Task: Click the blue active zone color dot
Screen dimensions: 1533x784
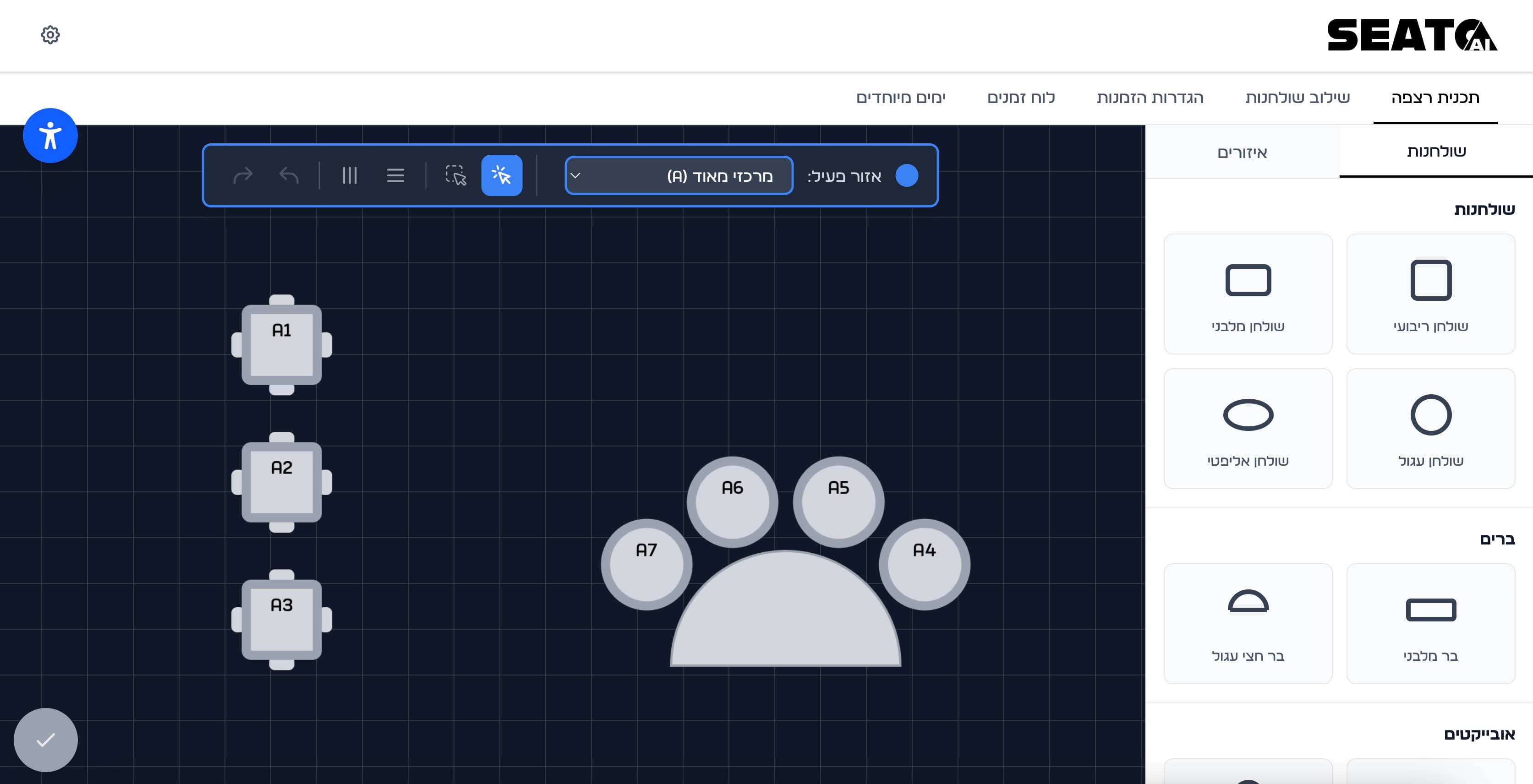Action: 906,175
